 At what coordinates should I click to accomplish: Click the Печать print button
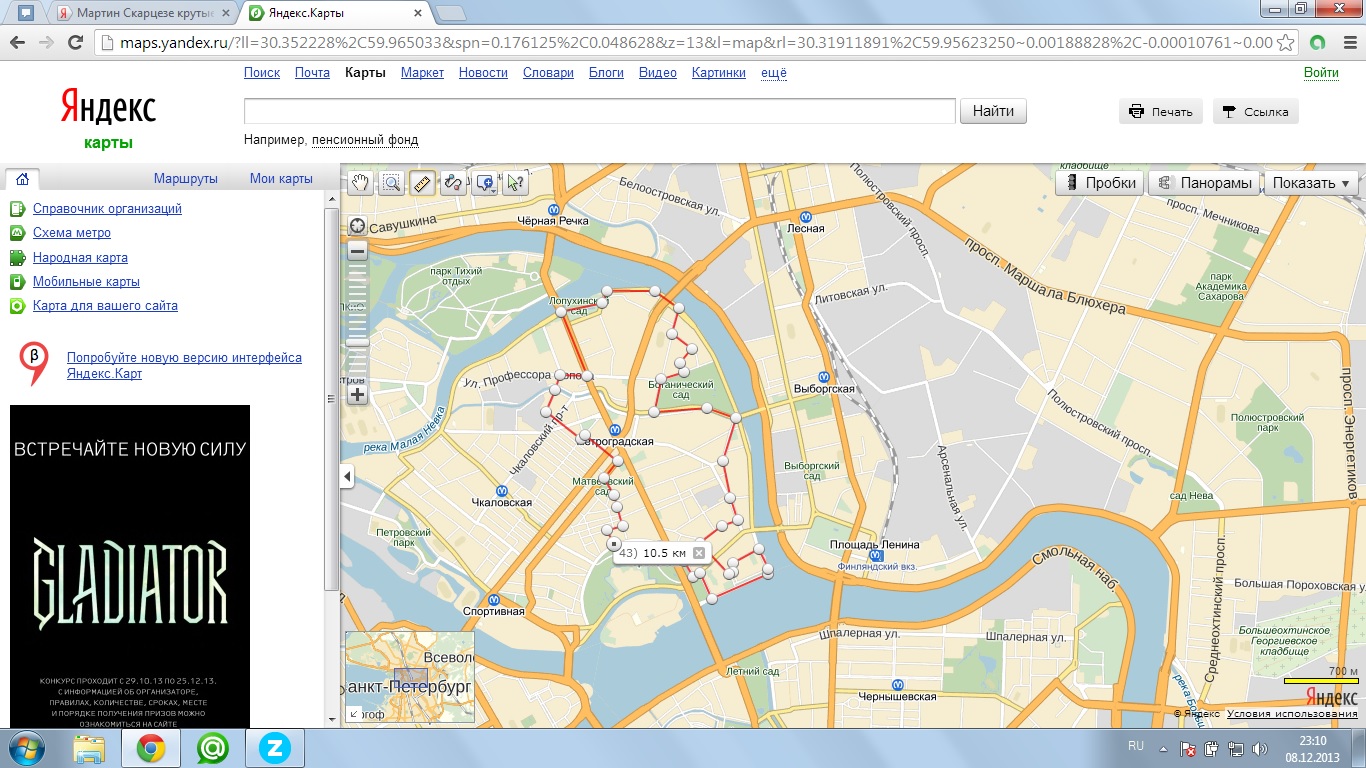[x=1161, y=112]
